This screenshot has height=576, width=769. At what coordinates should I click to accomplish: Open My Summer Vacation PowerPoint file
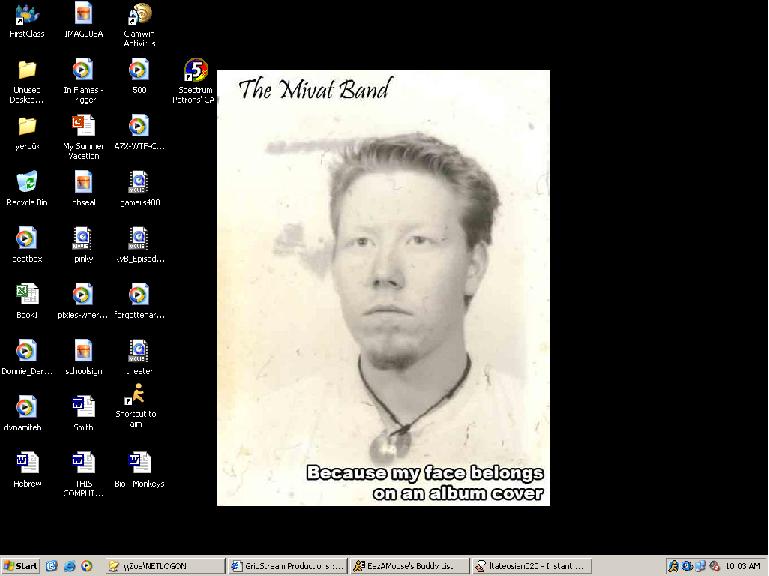point(83,126)
